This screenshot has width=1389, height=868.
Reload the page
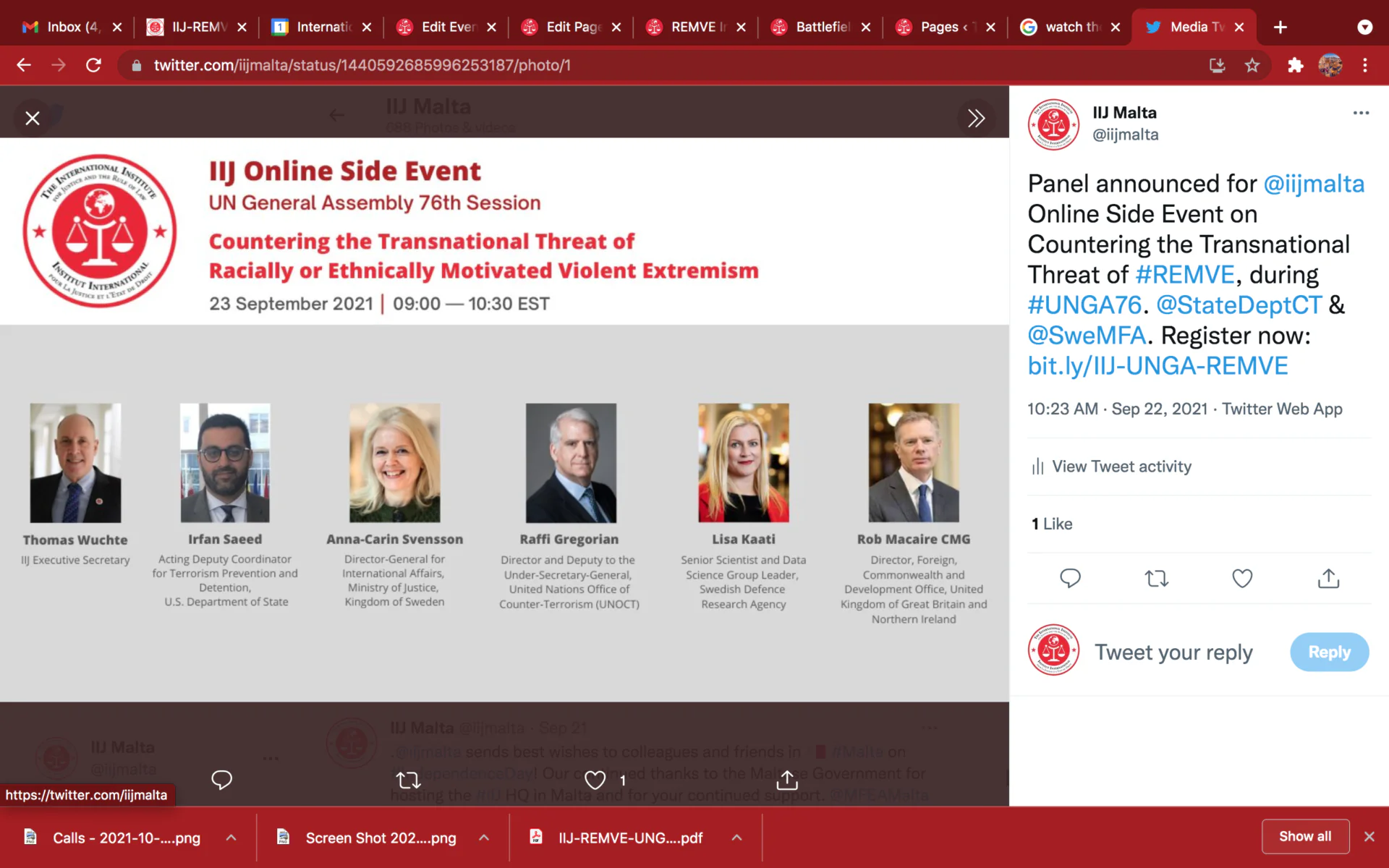pyautogui.click(x=93, y=65)
